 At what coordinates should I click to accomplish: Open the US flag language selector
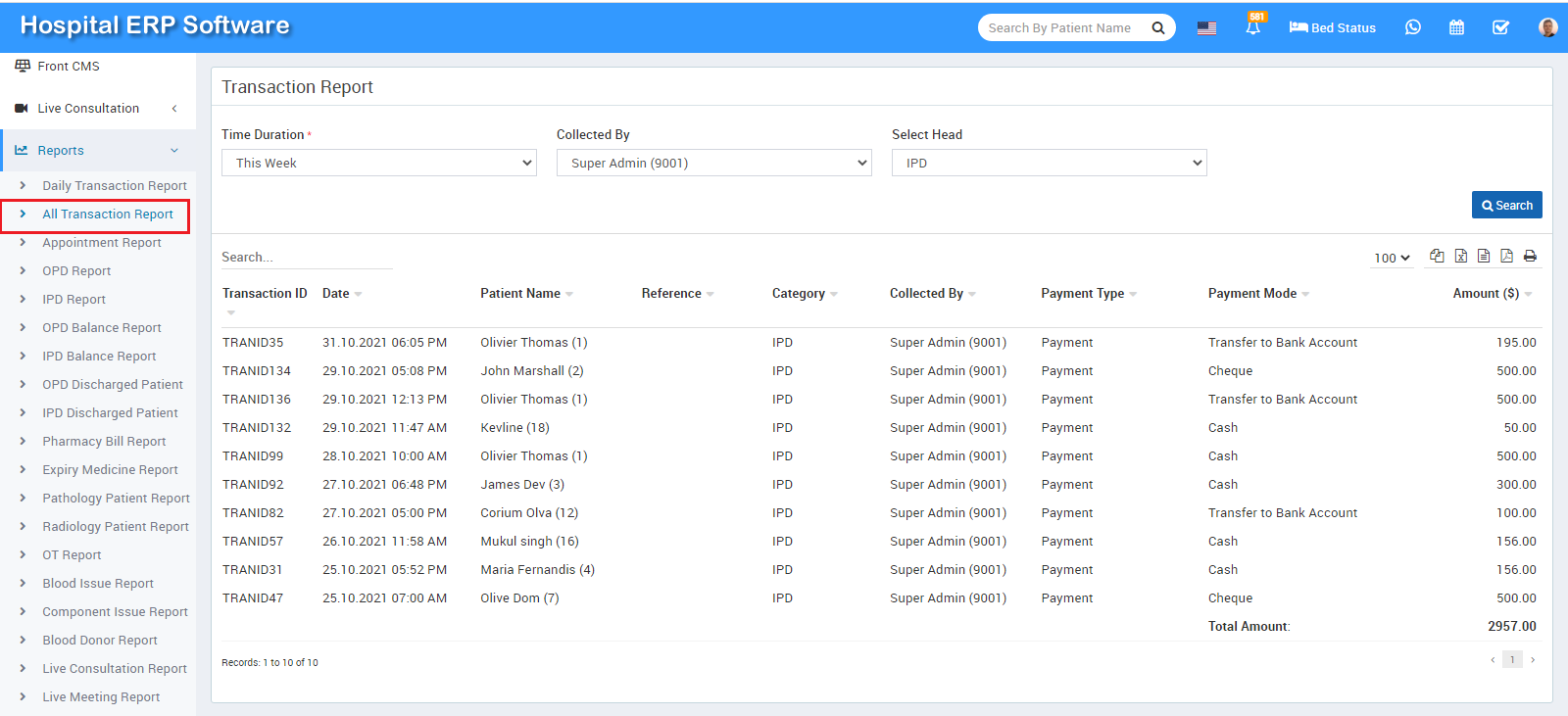coord(1206,27)
